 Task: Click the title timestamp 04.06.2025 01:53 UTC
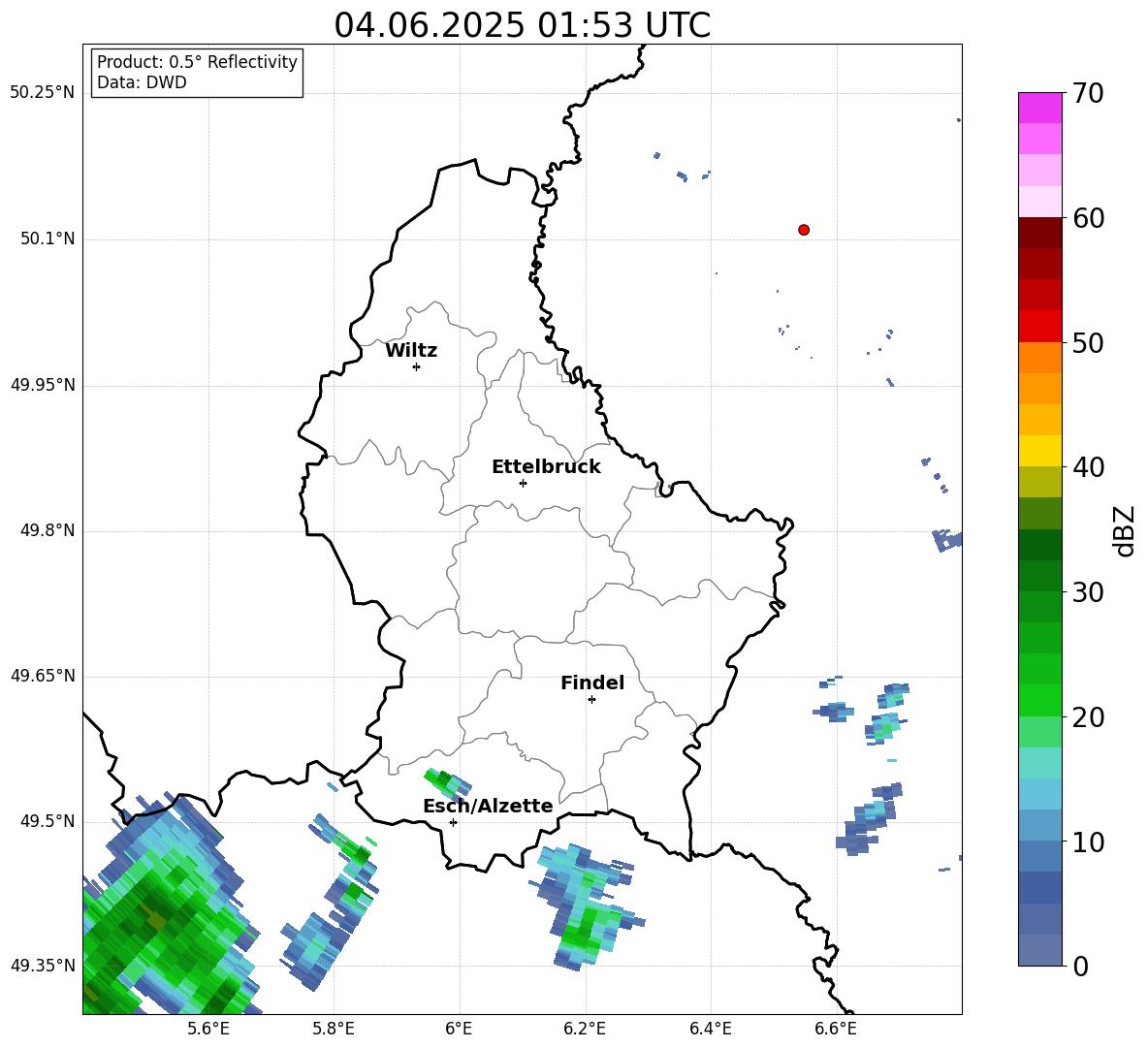coord(522,25)
